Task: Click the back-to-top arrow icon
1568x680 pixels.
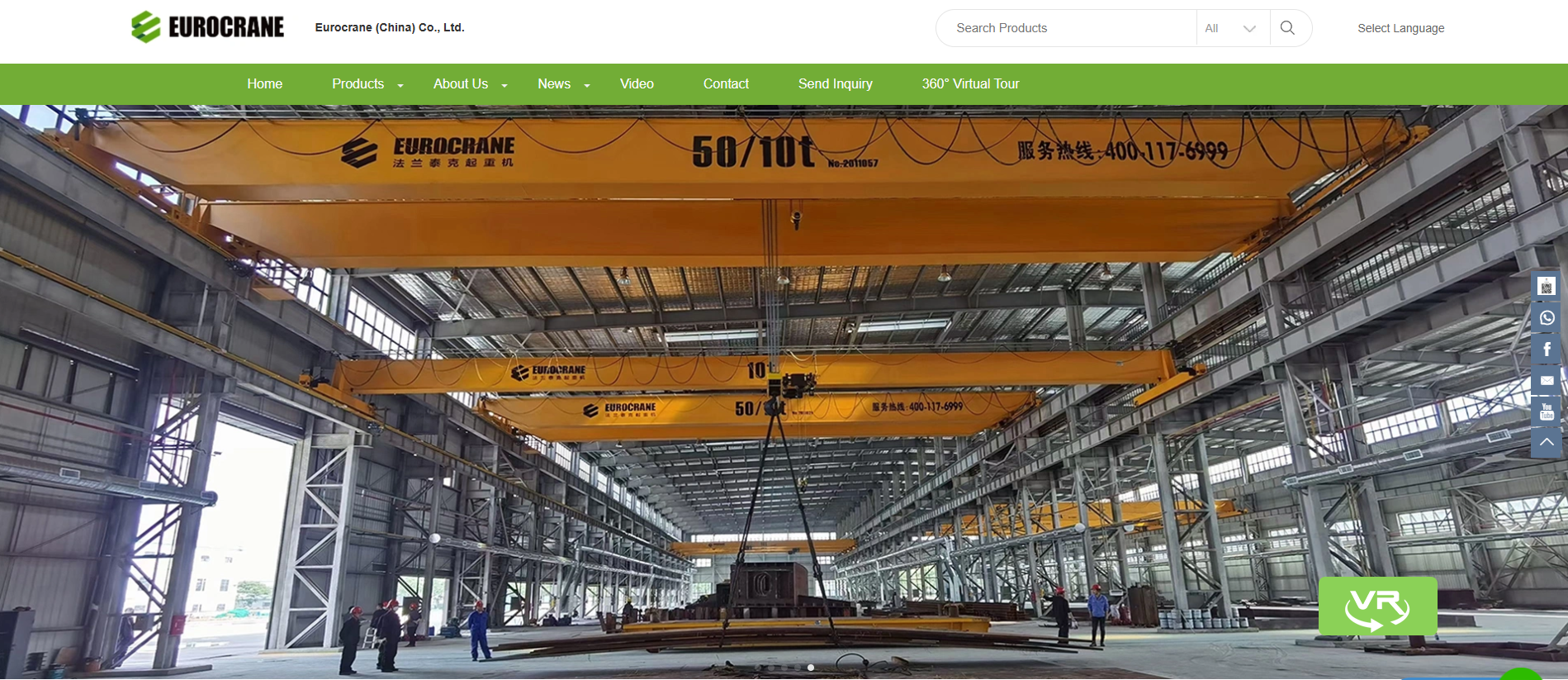Action: point(1547,443)
